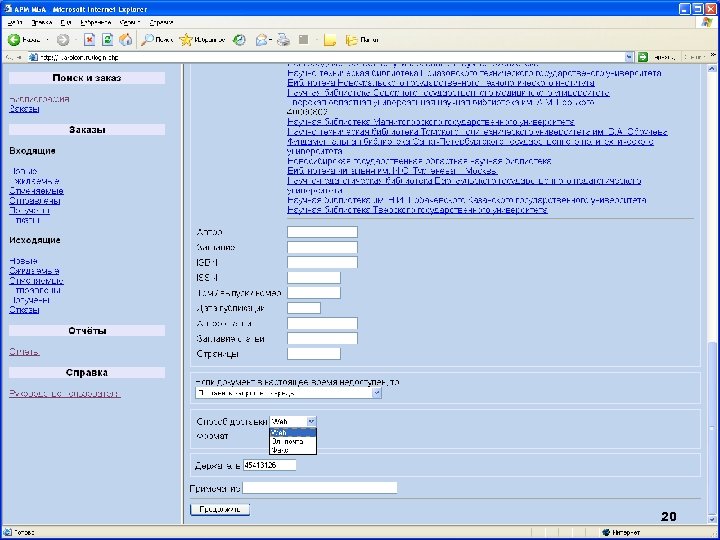Open browsing History clock icon
This screenshot has height=540, width=720.
coord(239,40)
